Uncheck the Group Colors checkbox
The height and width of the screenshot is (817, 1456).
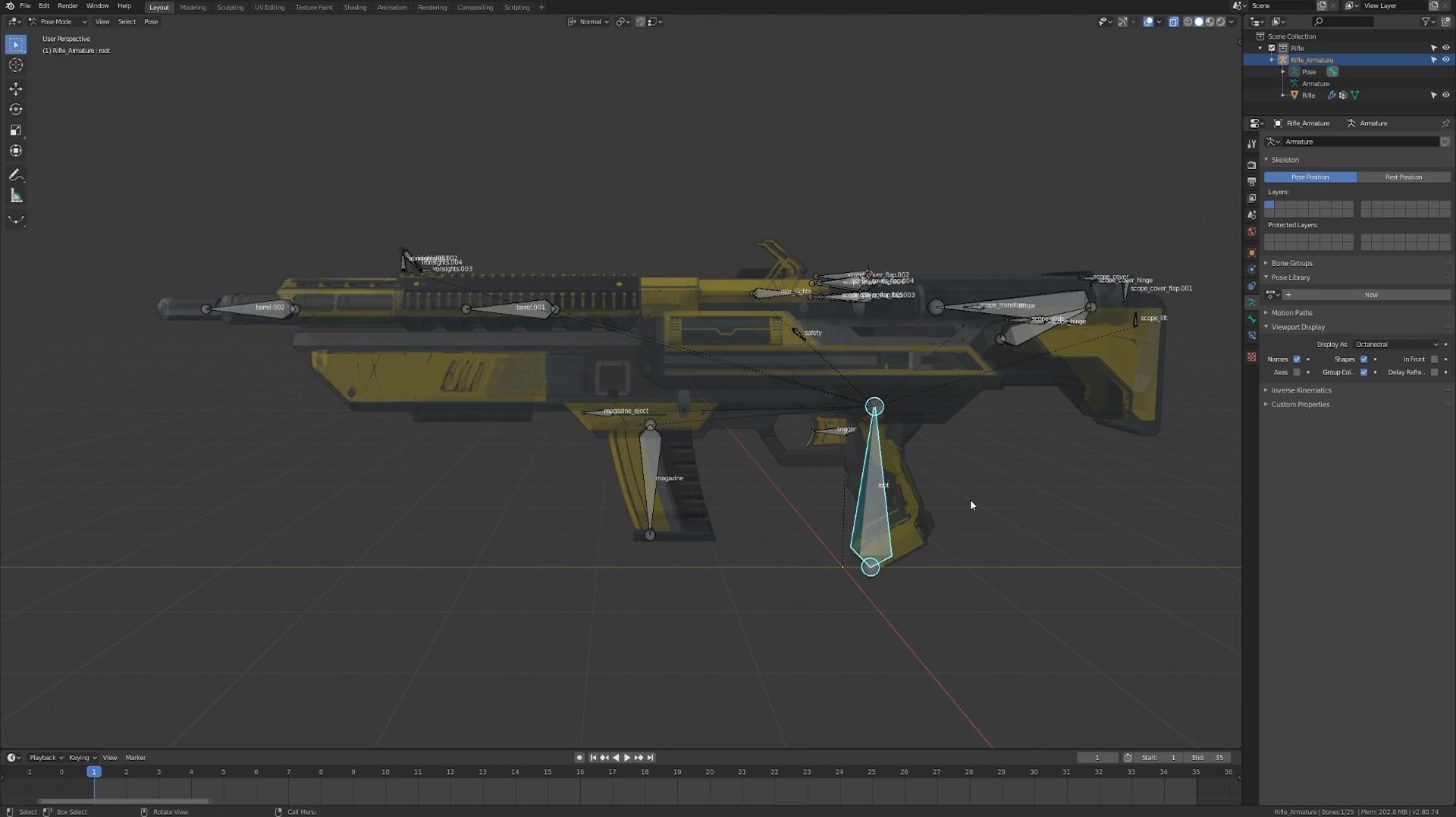pos(1363,372)
